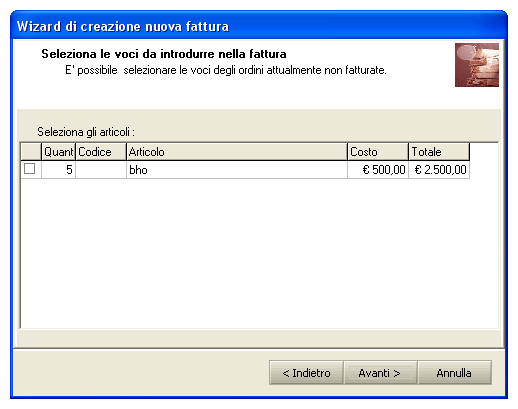Click empty area of the articles list
Image resolution: width=518 pixels, height=409 pixels.
(x=259, y=253)
